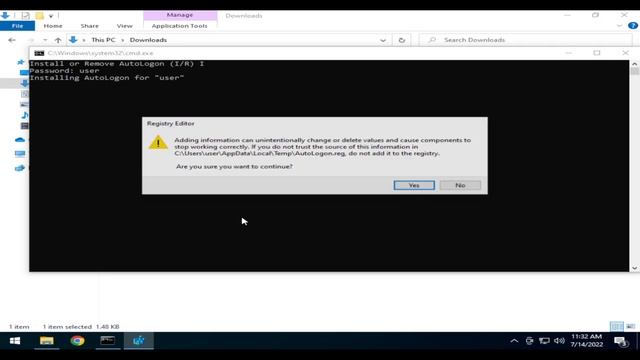Expand the ribbon with the chevron
The image size is (640, 360).
click(620, 26)
